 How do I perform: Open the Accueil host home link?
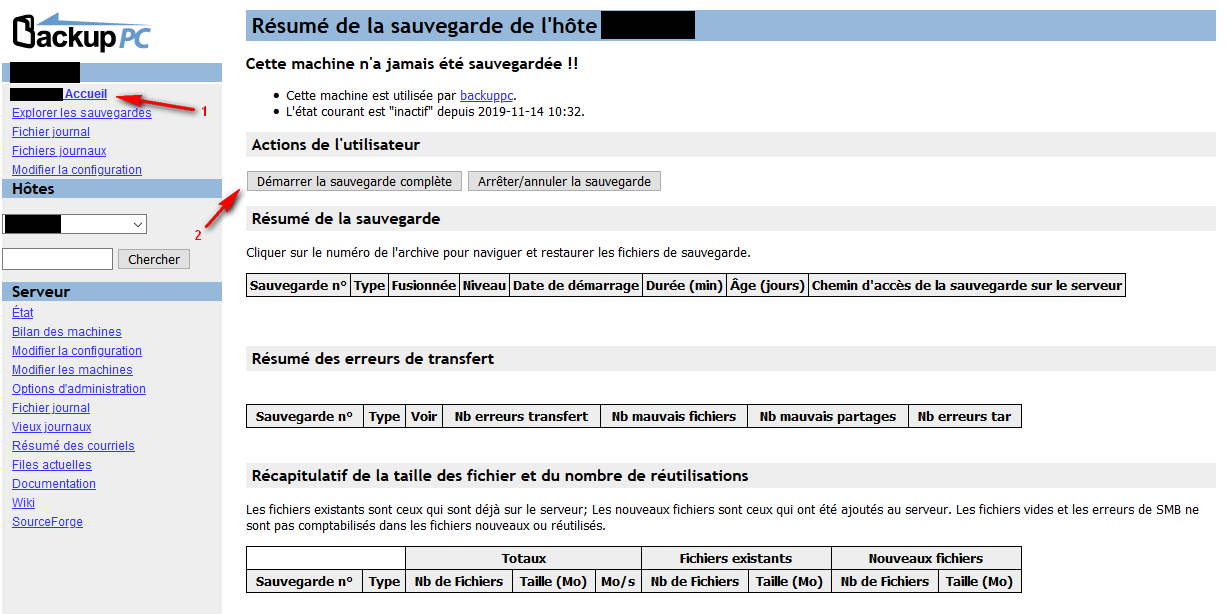click(x=86, y=94)
